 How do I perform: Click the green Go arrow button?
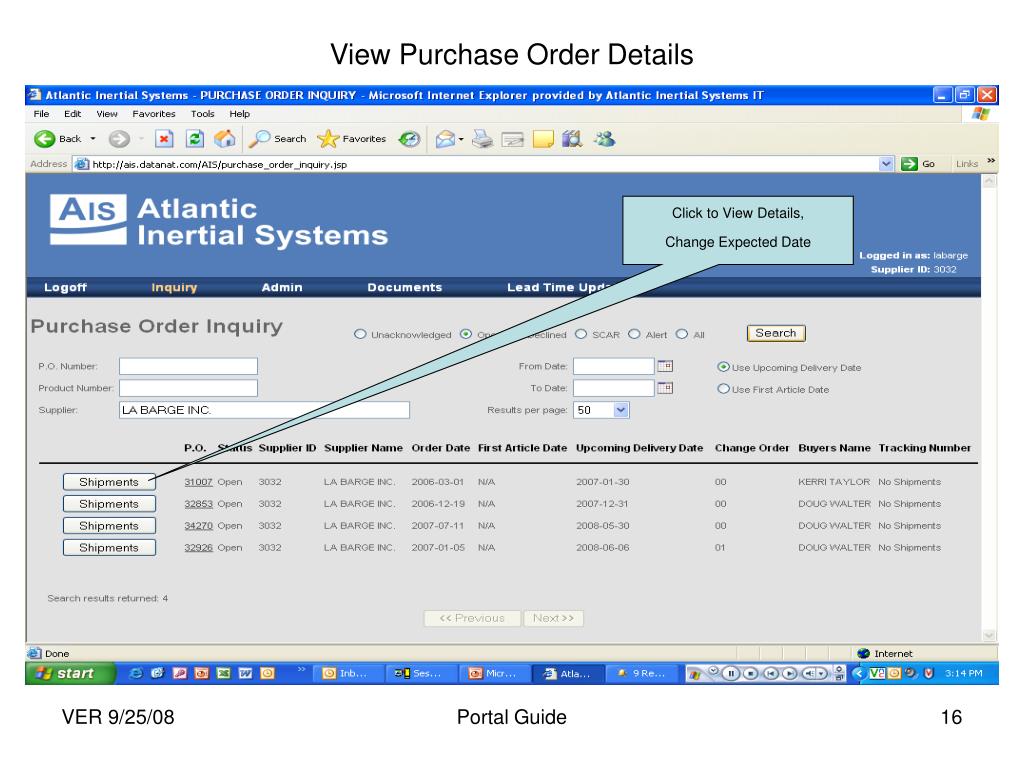(x=909, y=164)
